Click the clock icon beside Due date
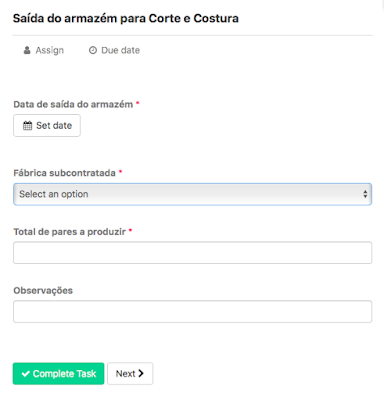 (x=93, y=50)
